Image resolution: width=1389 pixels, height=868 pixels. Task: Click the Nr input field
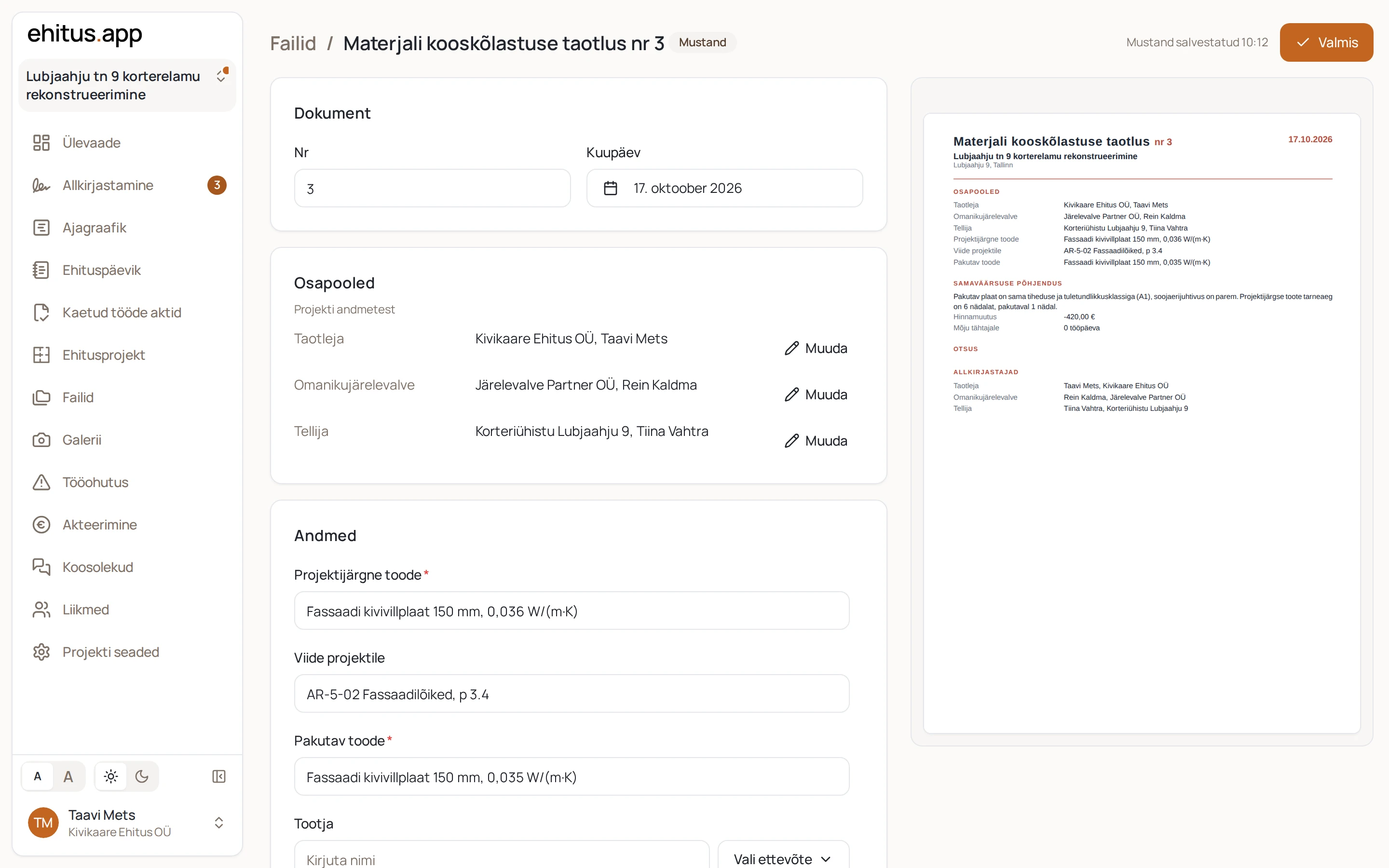tap(432, 188)
